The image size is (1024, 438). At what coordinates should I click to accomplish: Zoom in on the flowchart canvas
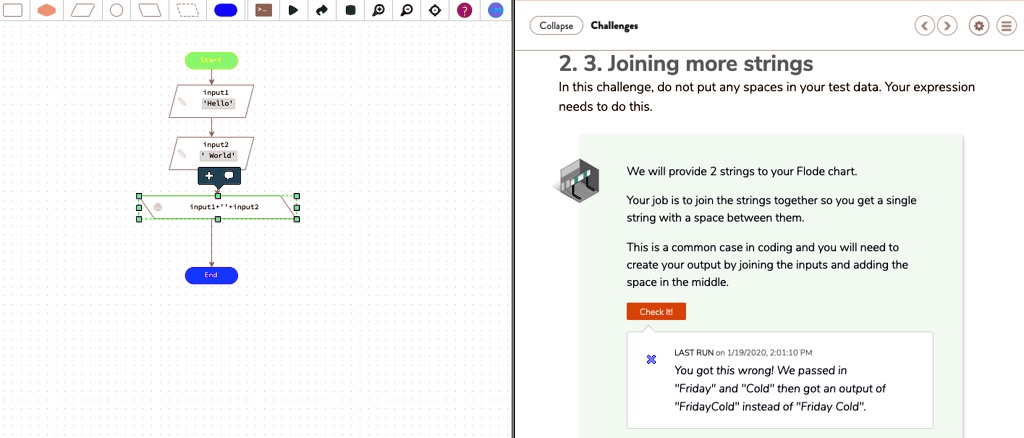tap(378, 10)
